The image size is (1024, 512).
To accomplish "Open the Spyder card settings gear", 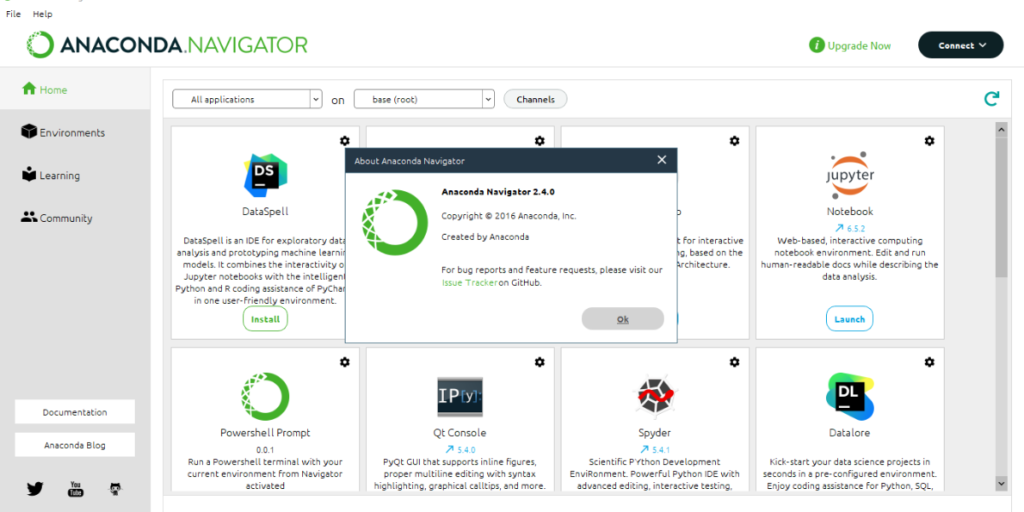I will [x=735, y=362].
